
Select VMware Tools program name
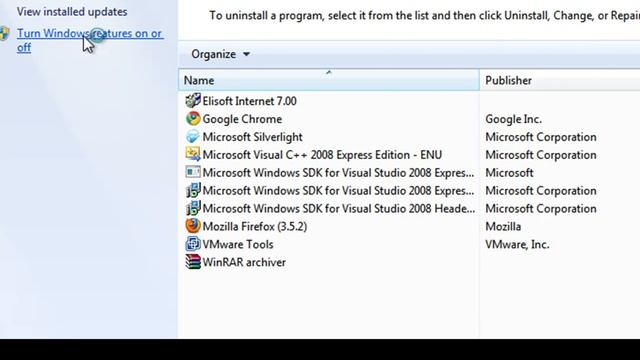[x=238, y=244]
